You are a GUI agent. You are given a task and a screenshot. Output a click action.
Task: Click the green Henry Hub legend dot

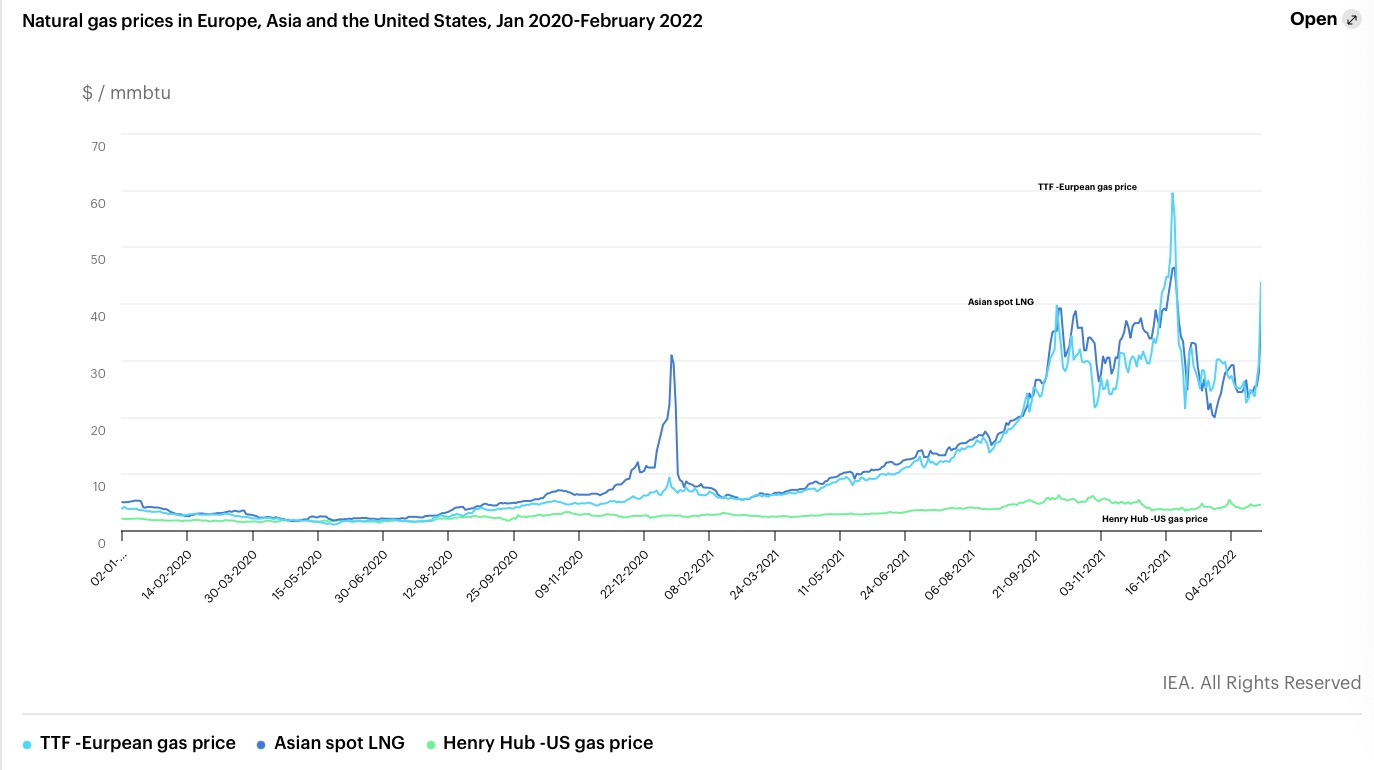tap(432, 744)
